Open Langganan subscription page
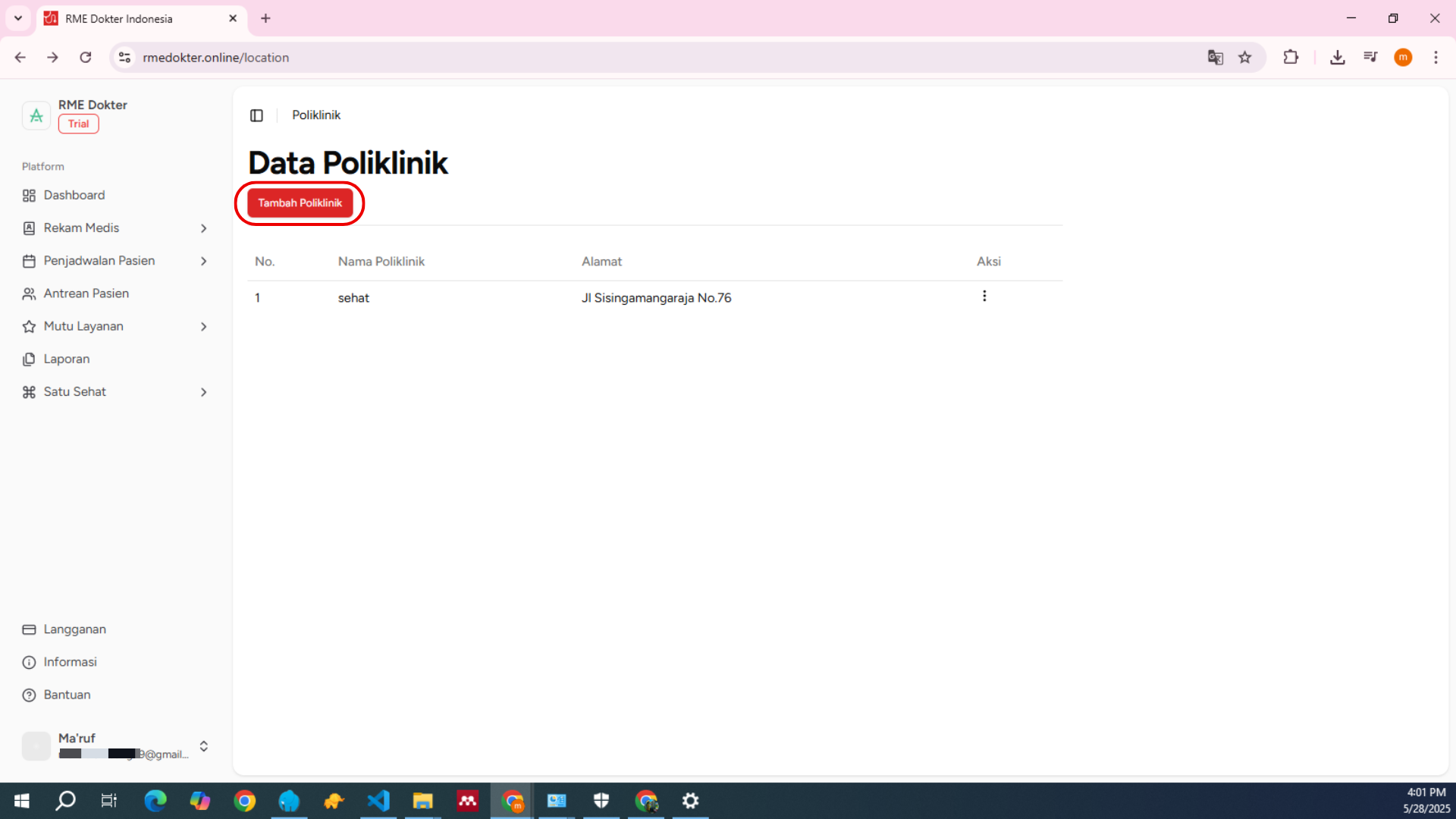The image size is (1456, 819). tap(74, 629)
